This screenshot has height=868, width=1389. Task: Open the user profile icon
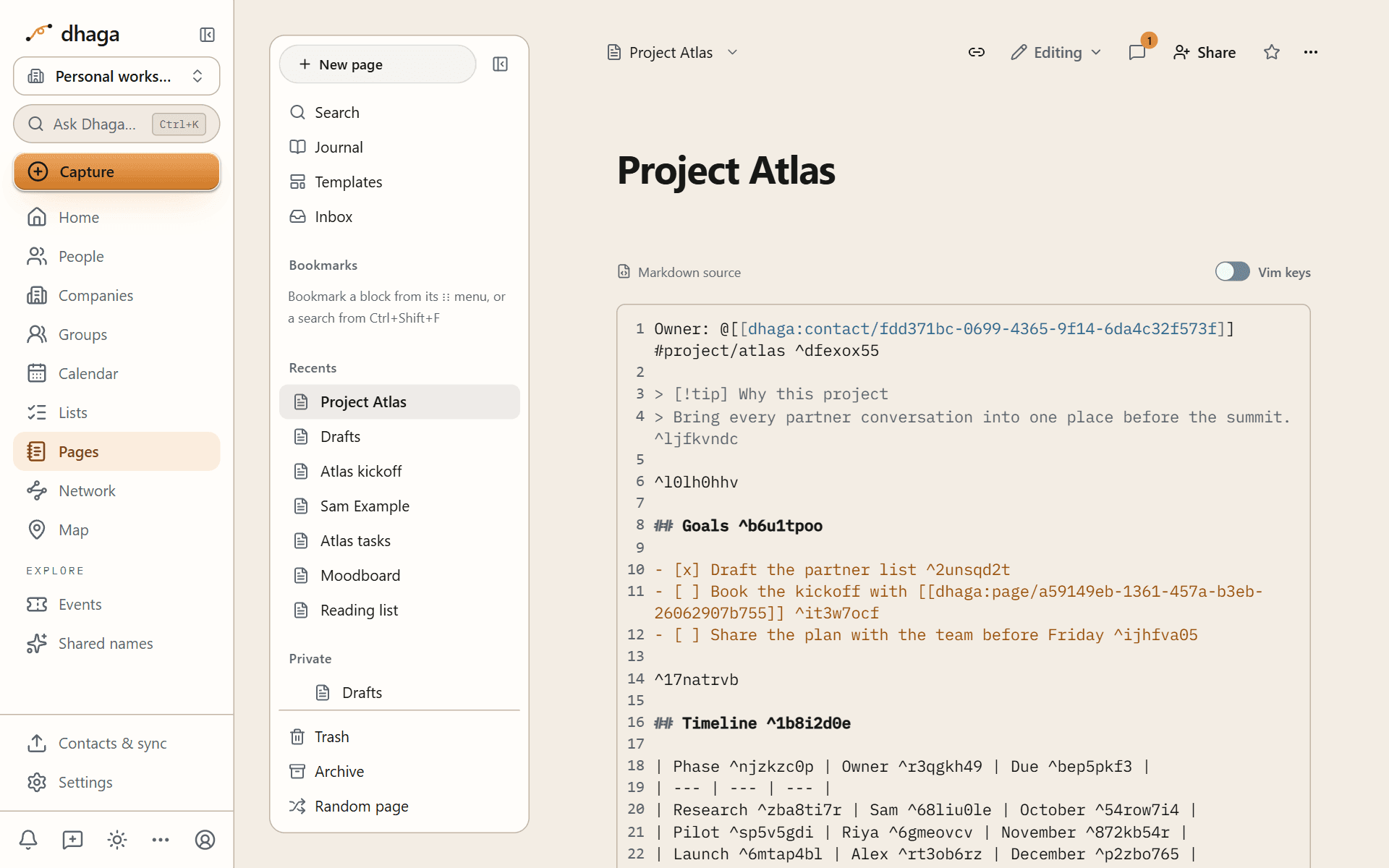205,840
